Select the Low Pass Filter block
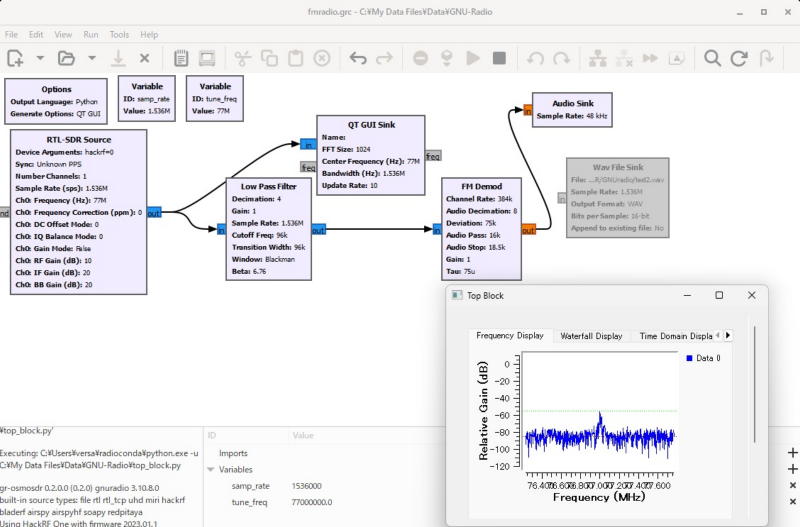Screen dimensions: 800x527 [269, 229]
